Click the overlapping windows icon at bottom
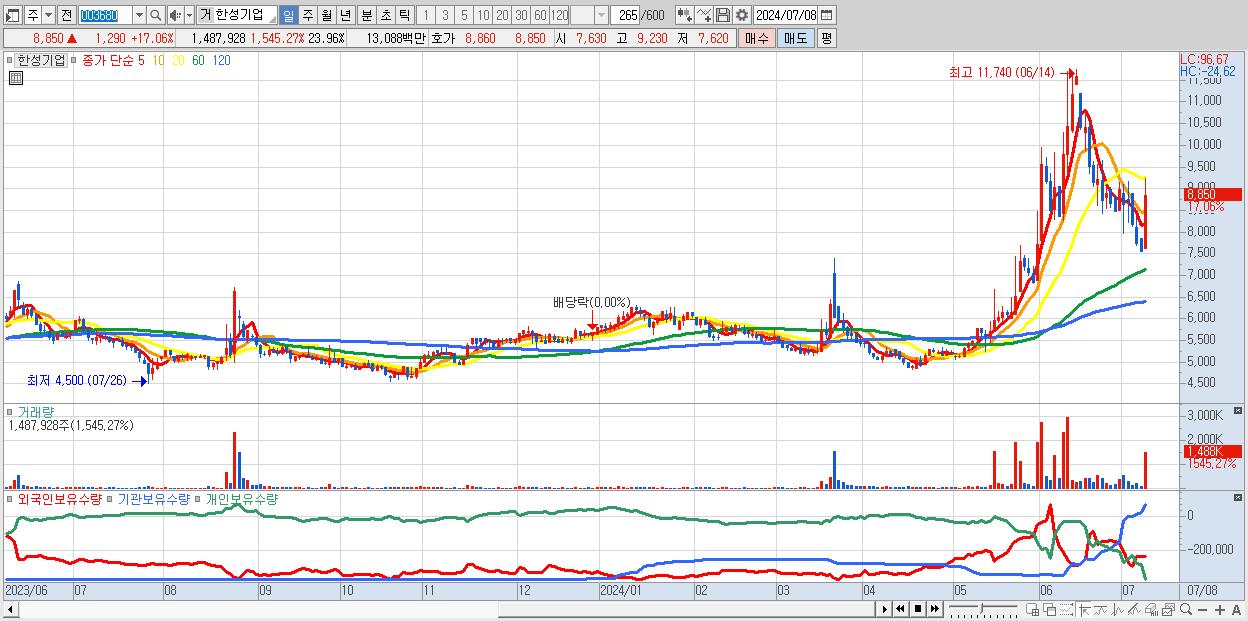Image resolution: width=1248 pixels, height=621 pixels. click(1049, 609)
